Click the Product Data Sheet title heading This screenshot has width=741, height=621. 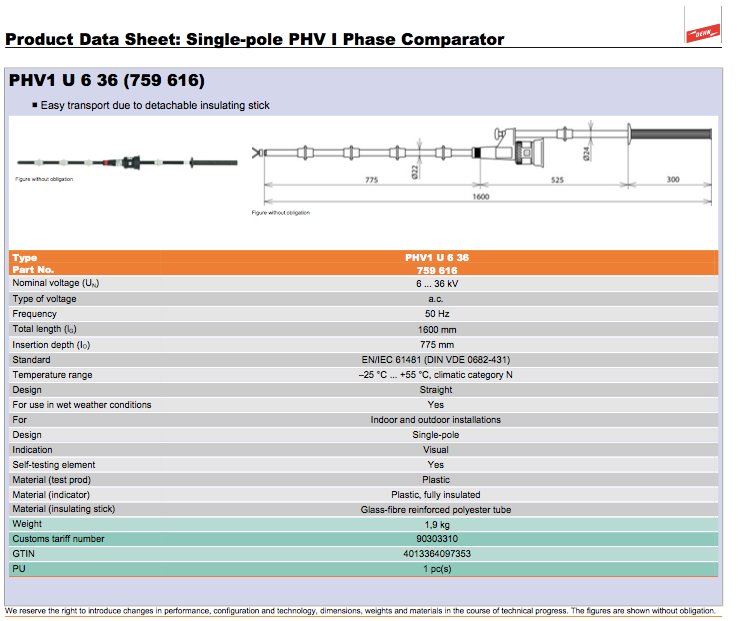tap(255, 40)
